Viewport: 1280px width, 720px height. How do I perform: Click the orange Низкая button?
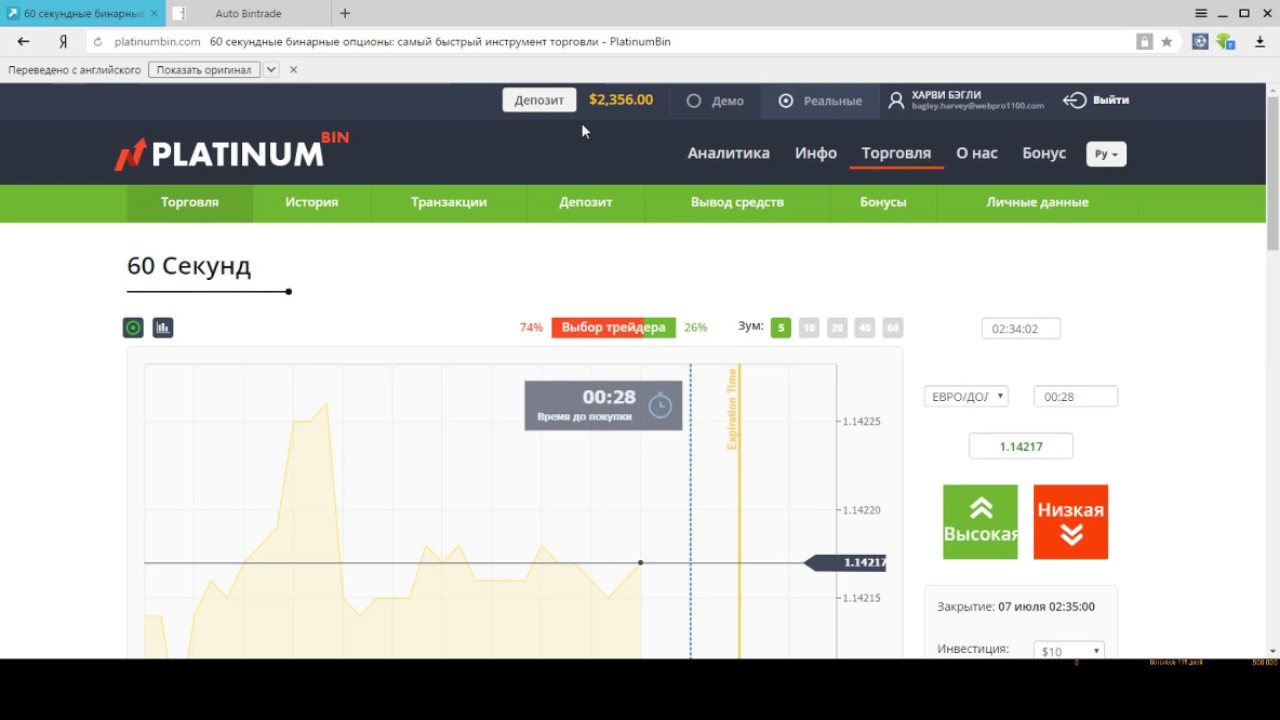(1071, 522)
